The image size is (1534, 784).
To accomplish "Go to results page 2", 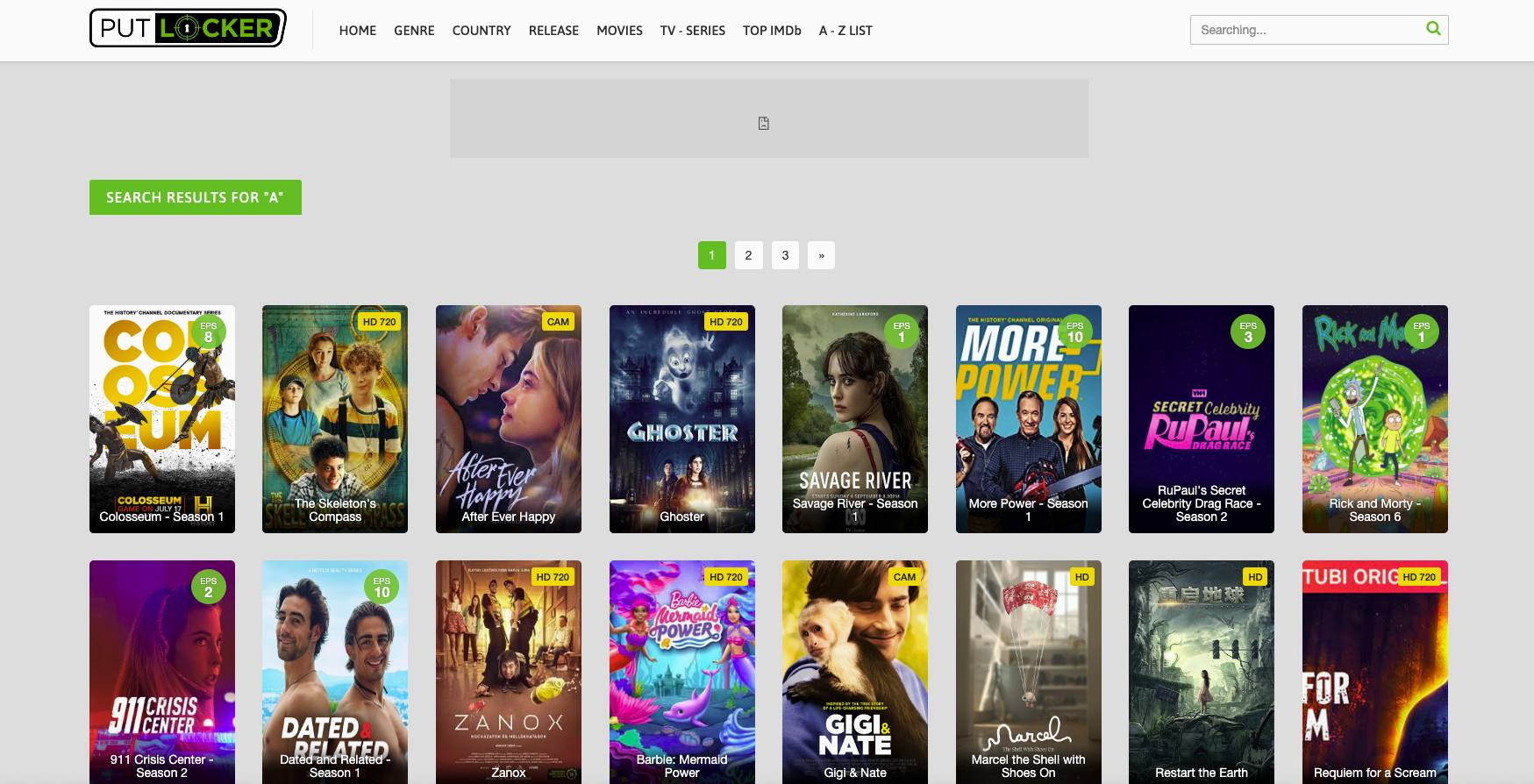I will click(x=748, y=255).
